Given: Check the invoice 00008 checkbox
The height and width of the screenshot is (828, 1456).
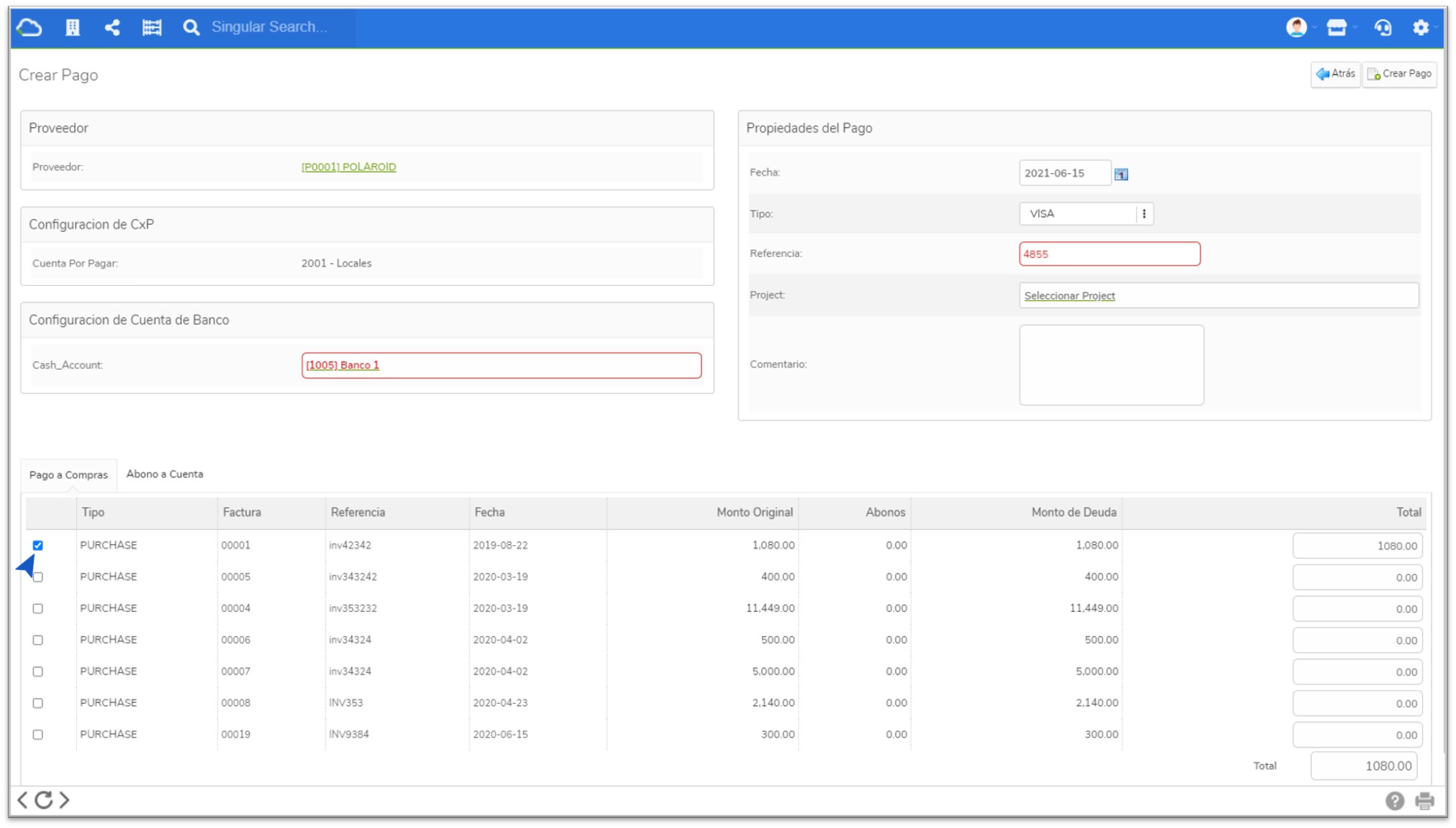Looking at the screenshot, I should [38, 704].
